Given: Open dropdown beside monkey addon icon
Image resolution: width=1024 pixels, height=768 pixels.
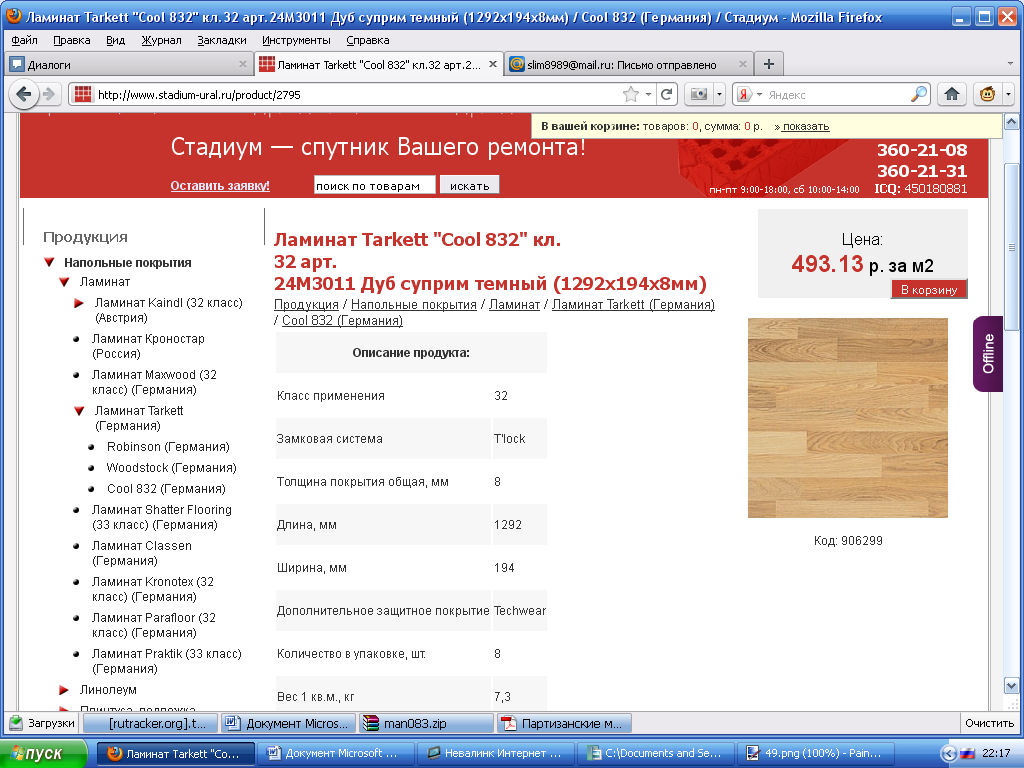Looking at the screenshot, I should pyautogui.click(x=1008, y=95).
